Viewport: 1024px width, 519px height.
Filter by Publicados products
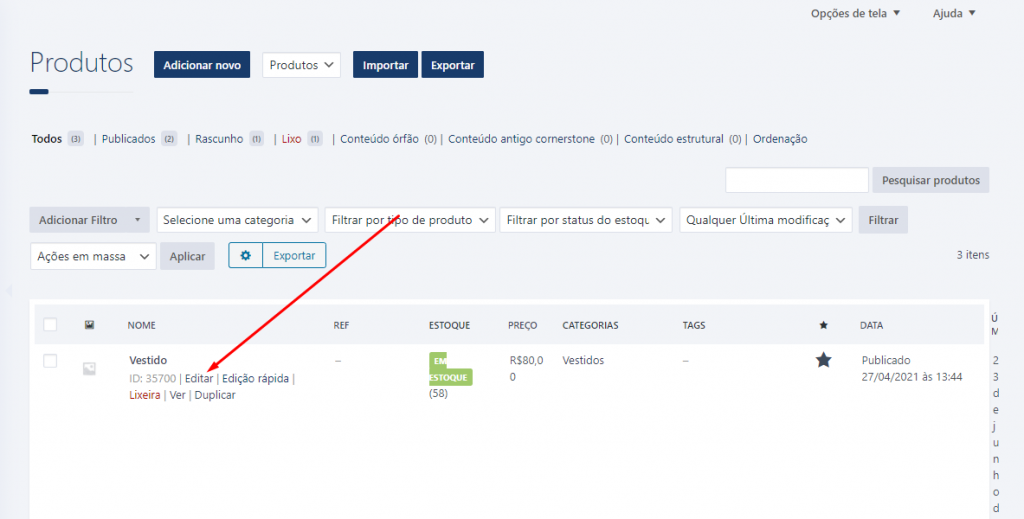(x=129, y=139)
